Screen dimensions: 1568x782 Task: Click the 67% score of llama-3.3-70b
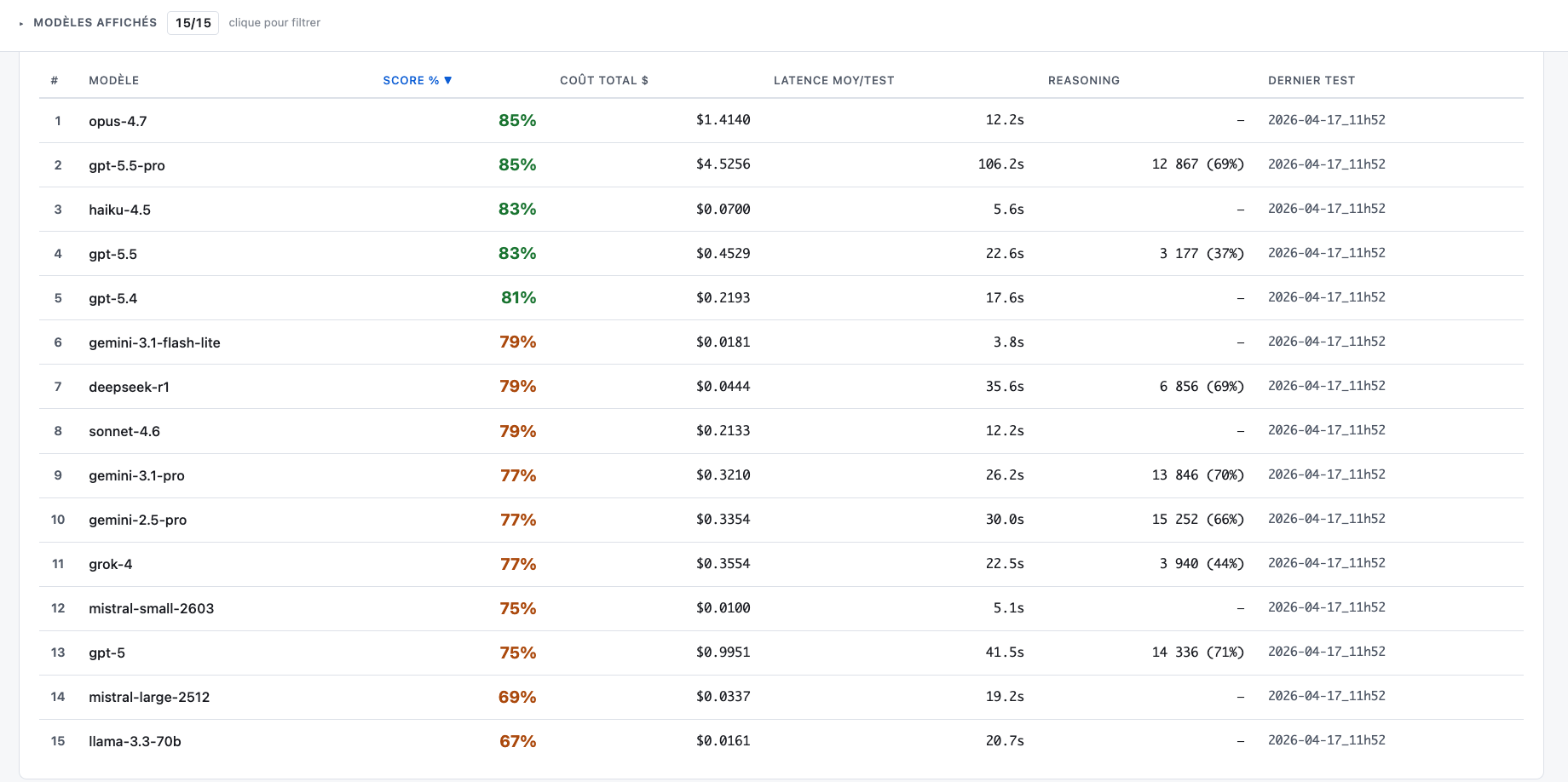pos(518,741)
